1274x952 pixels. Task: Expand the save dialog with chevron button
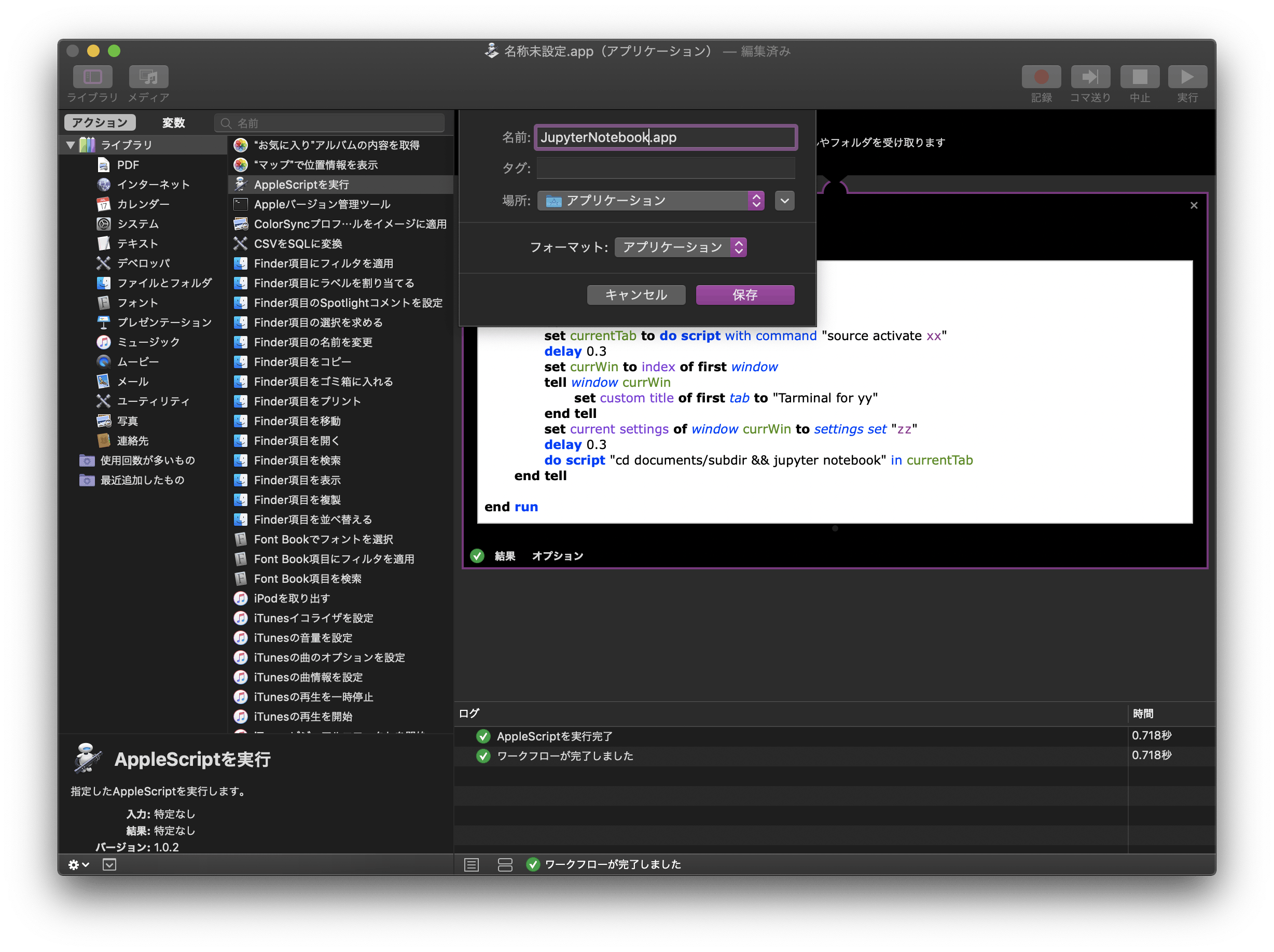tap(784, 201)
